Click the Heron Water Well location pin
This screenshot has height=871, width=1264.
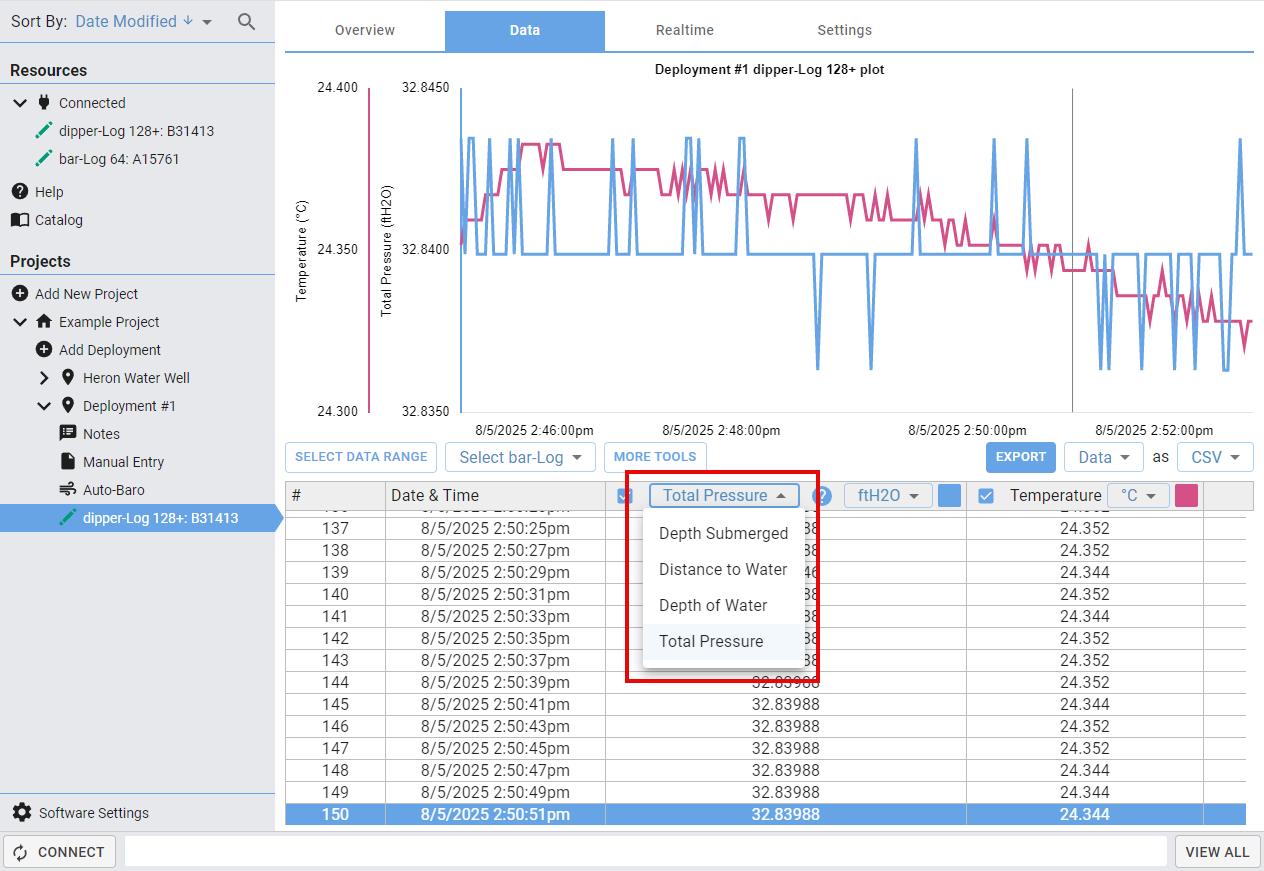pyautogui.click(x=68, y=377)
